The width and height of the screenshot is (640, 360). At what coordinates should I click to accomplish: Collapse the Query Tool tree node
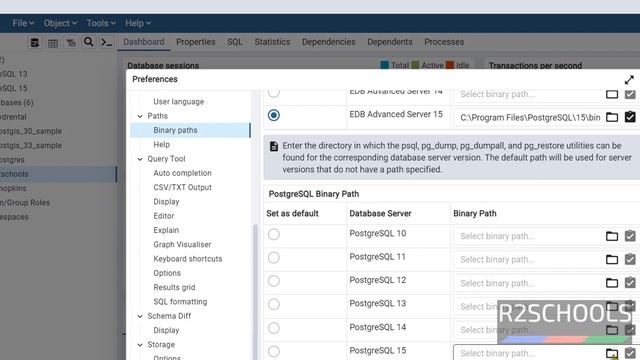coord(140,159)
